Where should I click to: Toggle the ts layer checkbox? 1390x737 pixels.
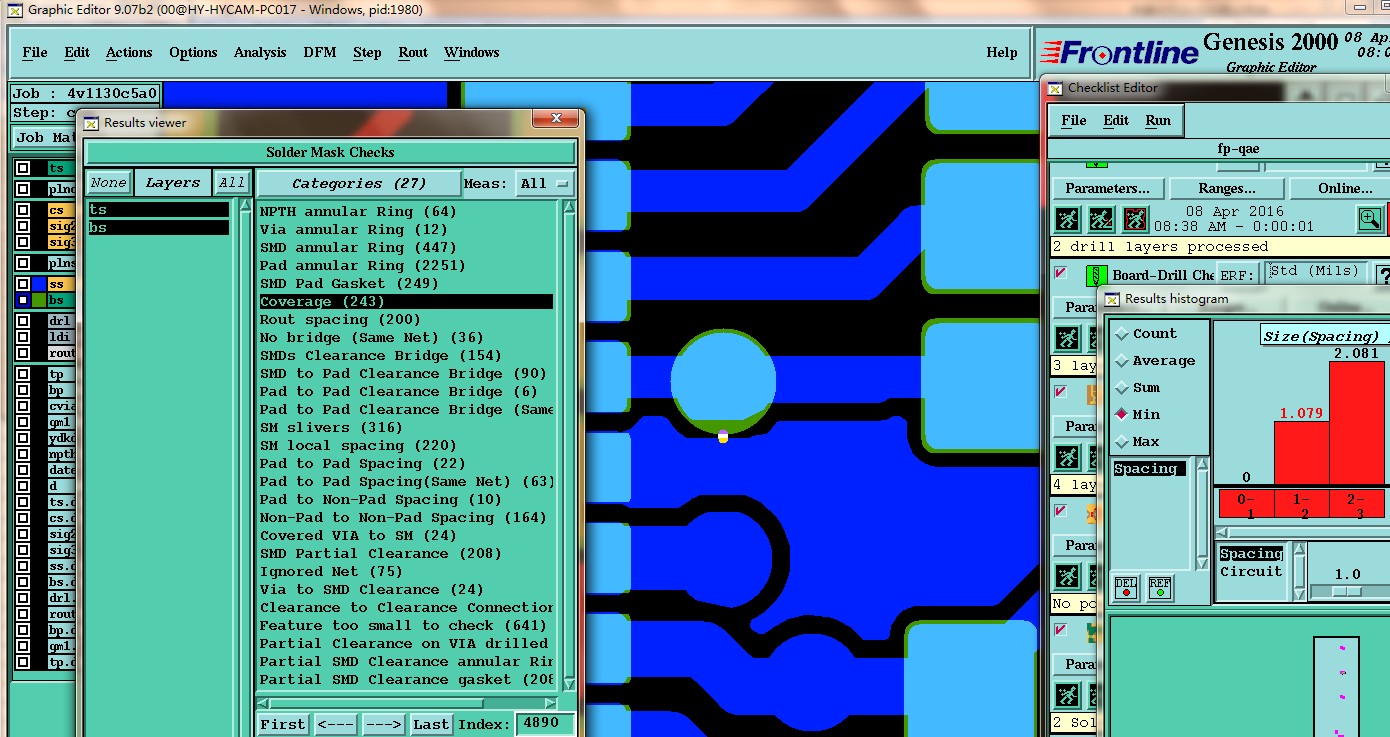[x=23, y=168]
